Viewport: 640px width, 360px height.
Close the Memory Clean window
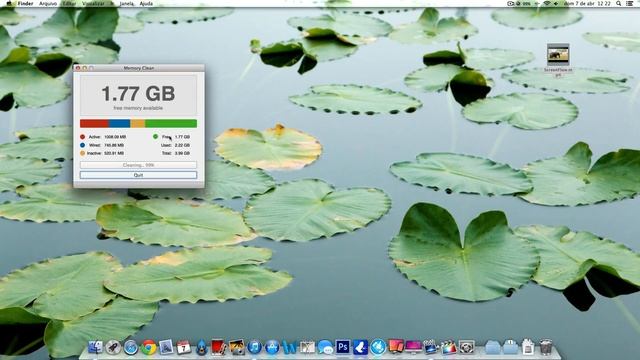(78, 68)
